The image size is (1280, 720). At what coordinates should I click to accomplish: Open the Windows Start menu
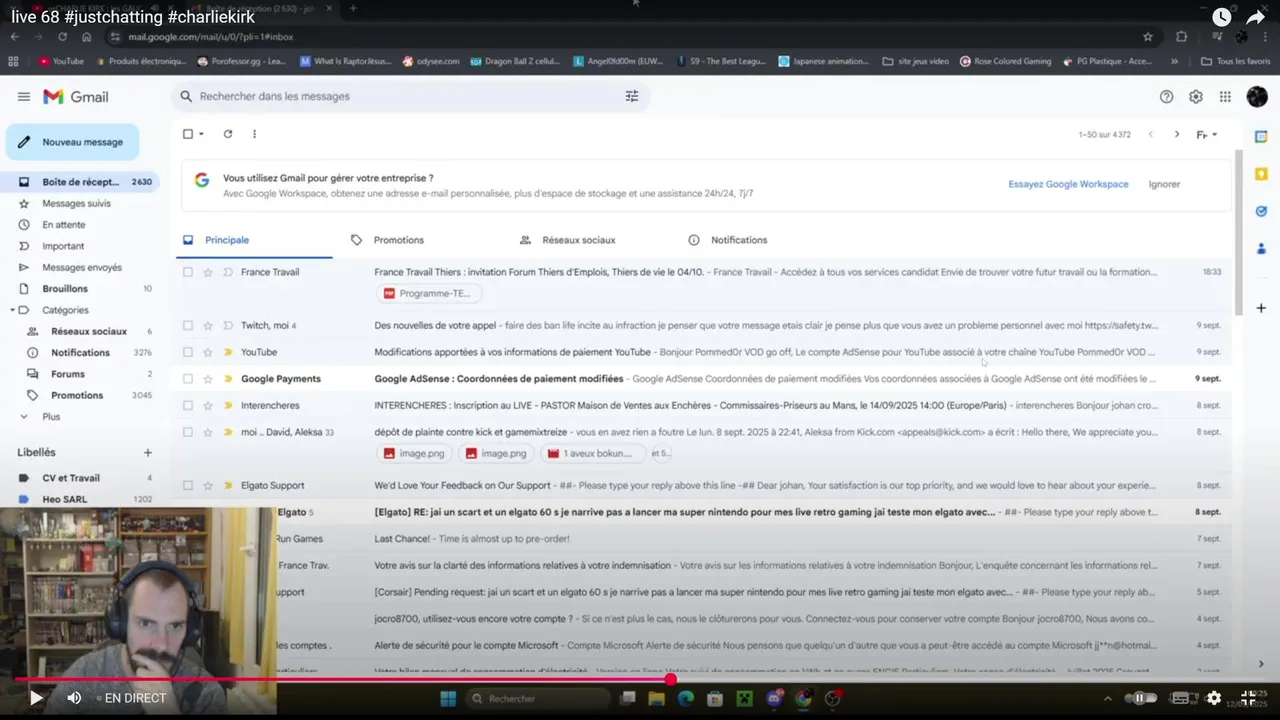tap(447, 698)
